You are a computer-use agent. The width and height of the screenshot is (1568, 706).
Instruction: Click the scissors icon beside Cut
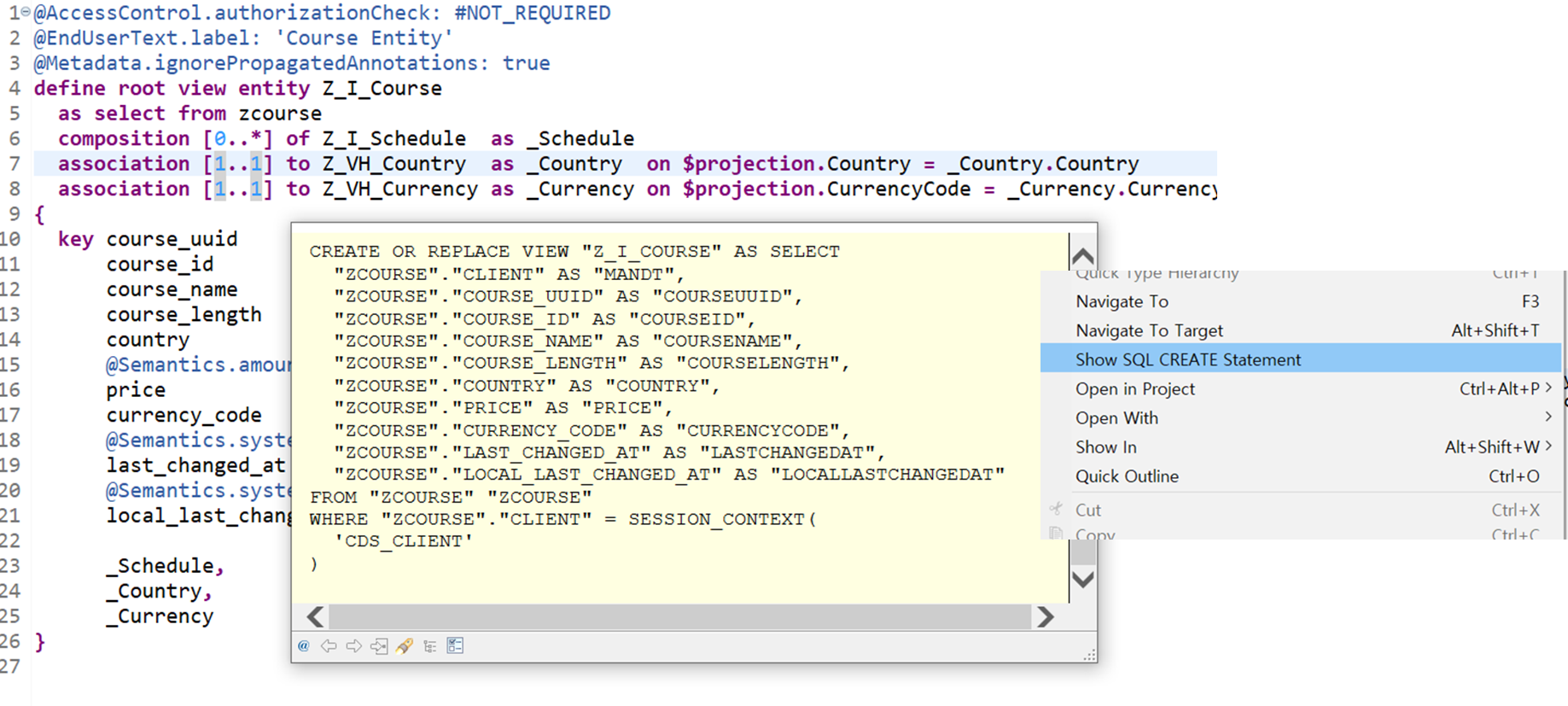coord(1057,510)
